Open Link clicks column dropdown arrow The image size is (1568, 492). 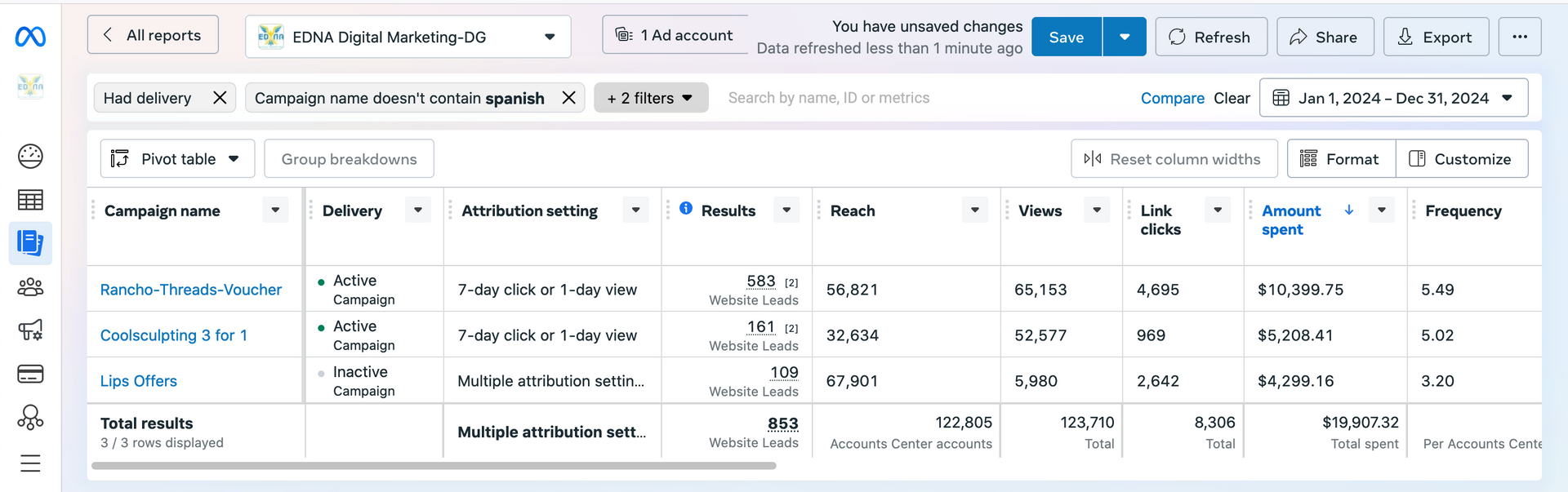[x=1218, y=210]
